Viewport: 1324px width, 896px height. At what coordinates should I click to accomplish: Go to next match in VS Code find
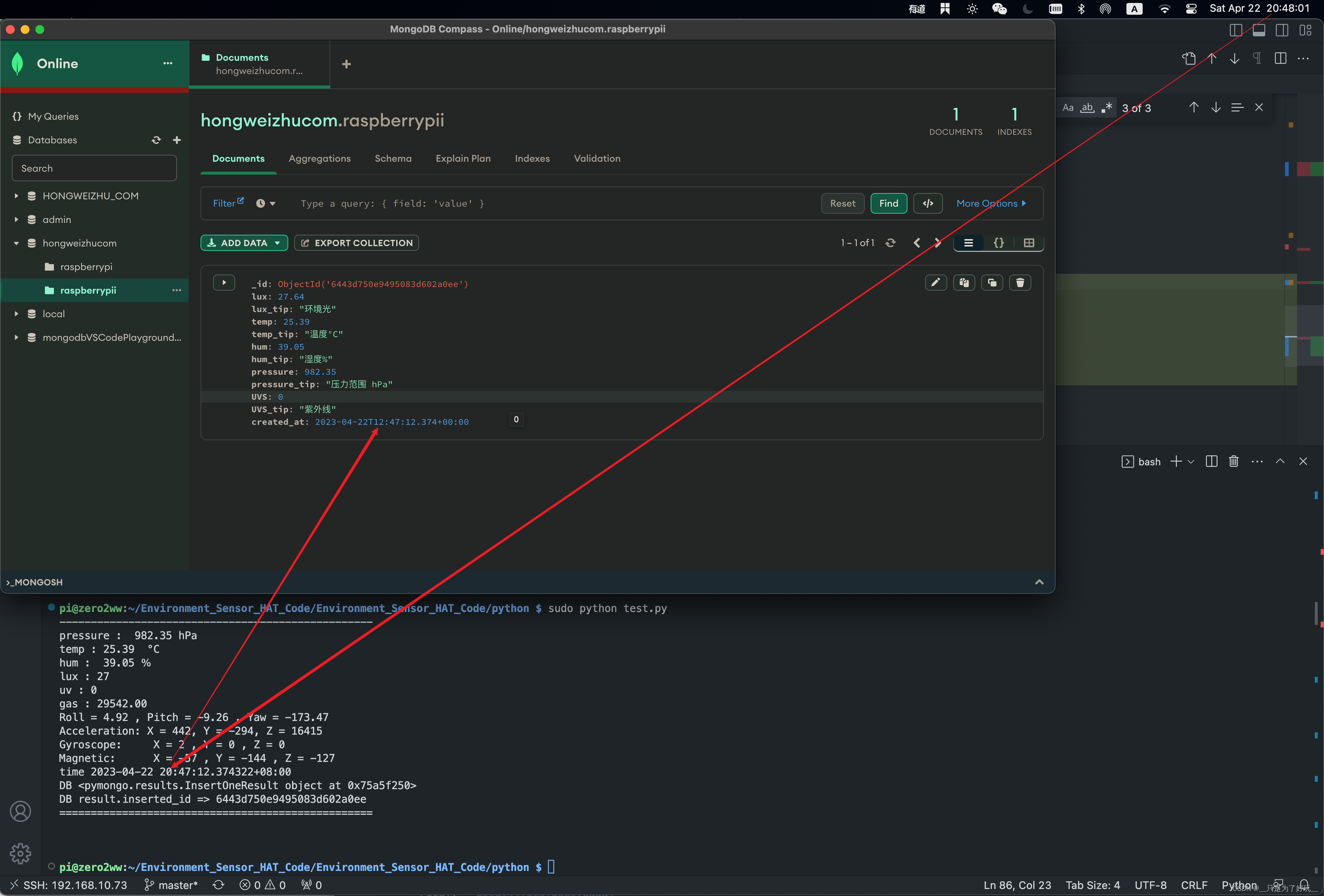1216,108
